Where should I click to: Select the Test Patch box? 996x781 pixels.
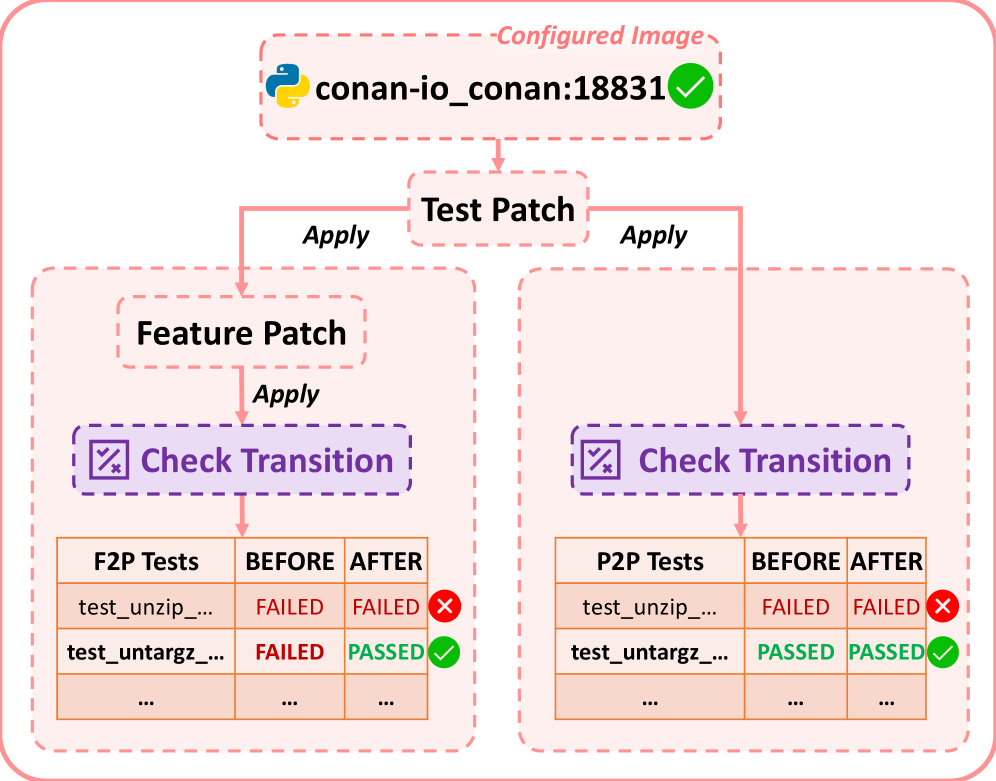pyautogui.click(x=498, y=209)
